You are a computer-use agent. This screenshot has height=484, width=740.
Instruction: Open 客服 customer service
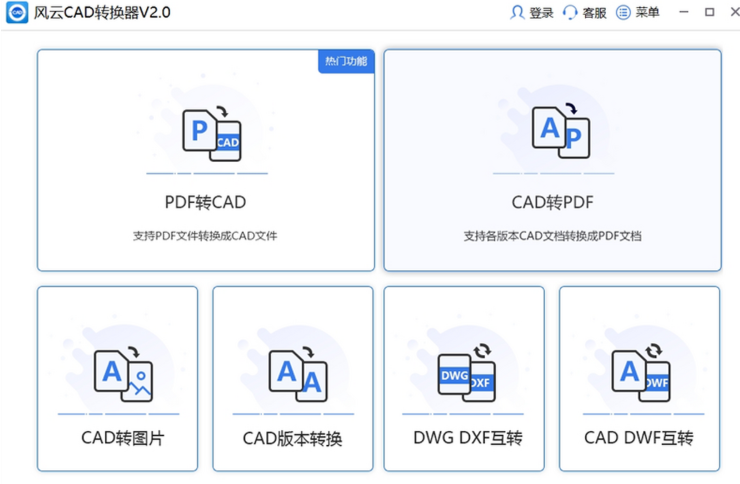pyautogui.click(x=594, y=13)
